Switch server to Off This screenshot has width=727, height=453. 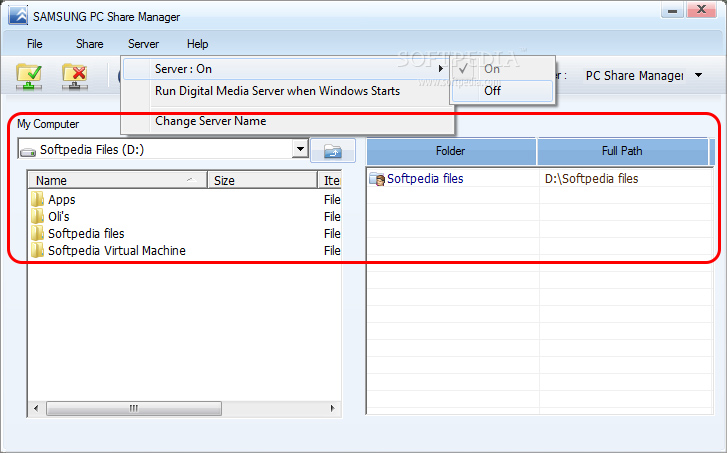click(492, 90)
